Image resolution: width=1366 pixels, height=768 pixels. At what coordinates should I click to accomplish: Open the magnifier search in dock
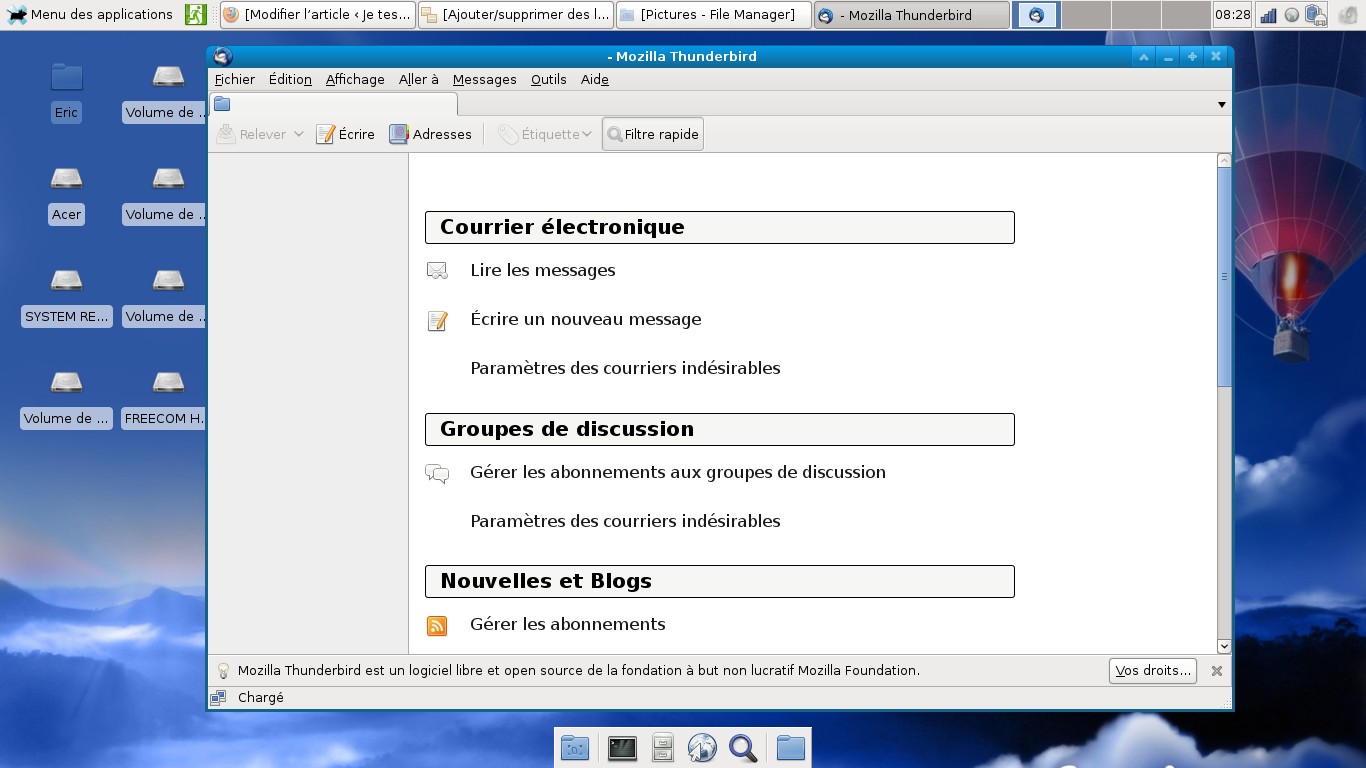click(743, 747)
